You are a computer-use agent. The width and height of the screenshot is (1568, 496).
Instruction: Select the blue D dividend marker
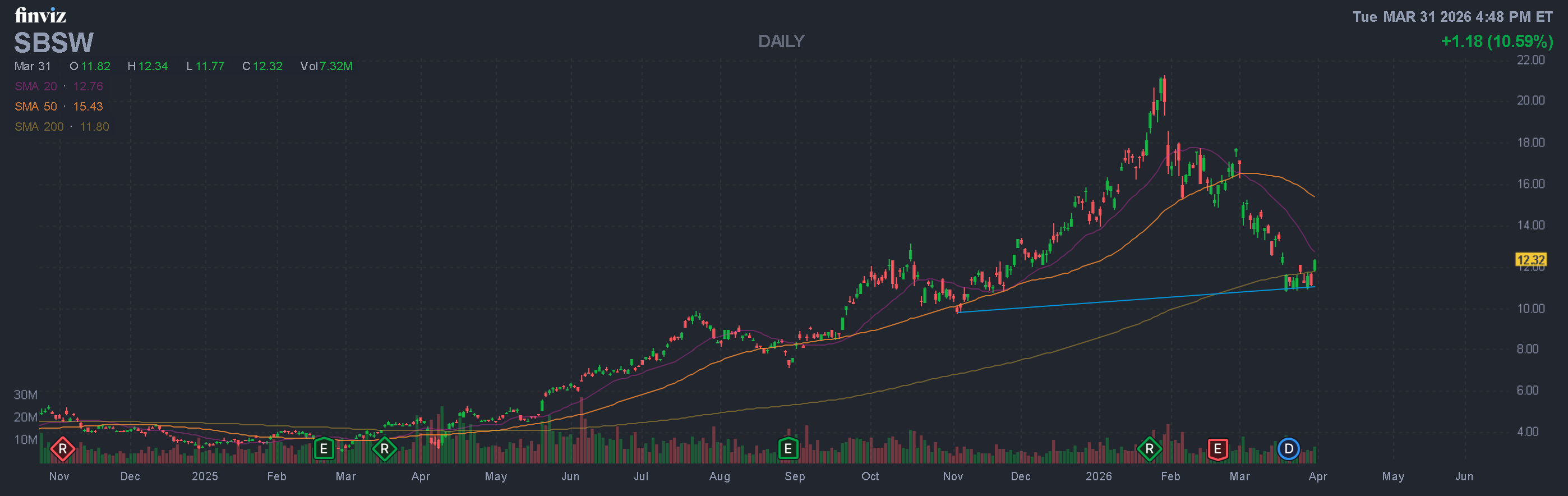click(1288, 449)
